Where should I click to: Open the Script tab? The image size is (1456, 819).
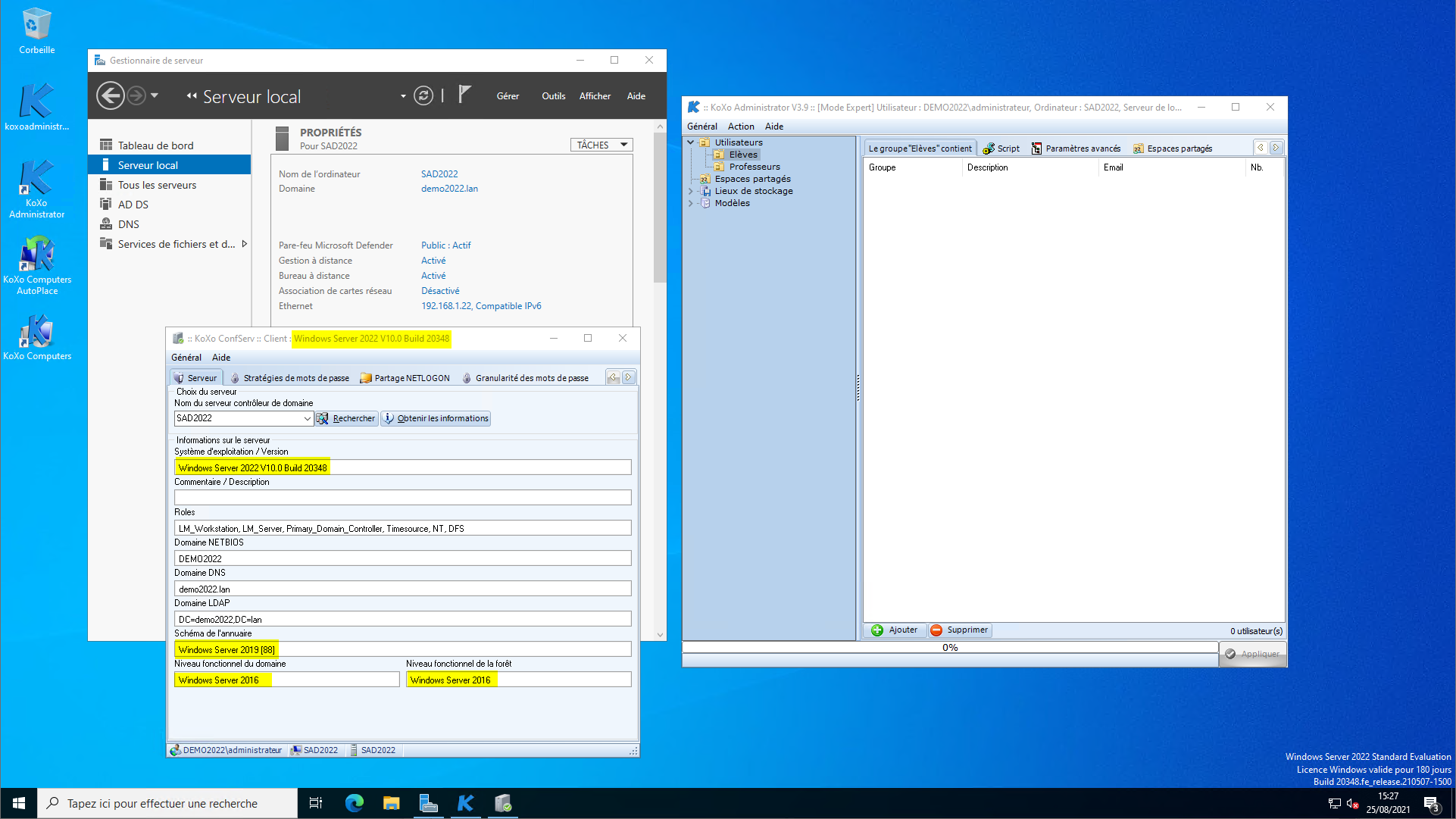(1001, 148)
